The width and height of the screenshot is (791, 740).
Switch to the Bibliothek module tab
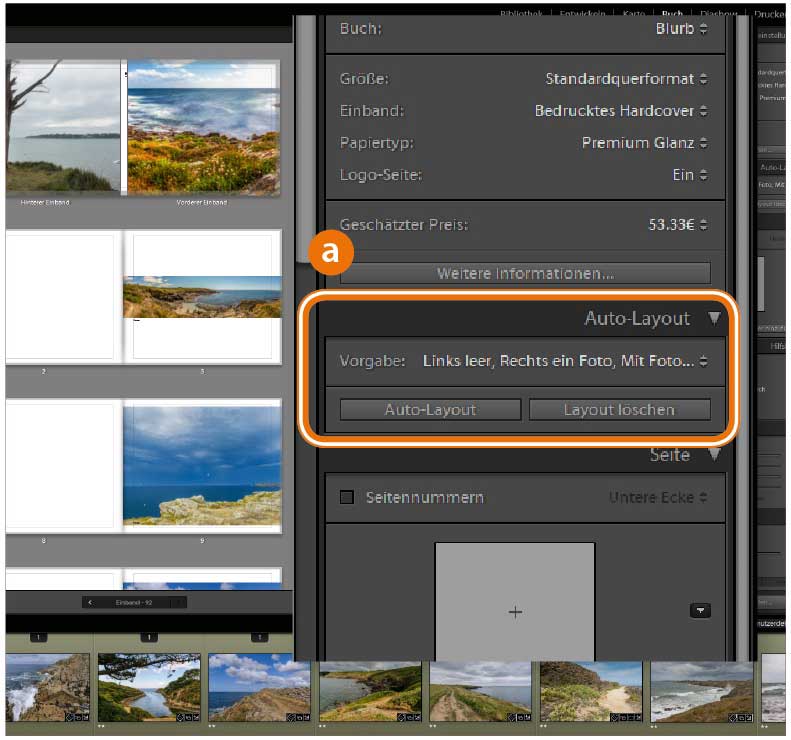point(521,14)
